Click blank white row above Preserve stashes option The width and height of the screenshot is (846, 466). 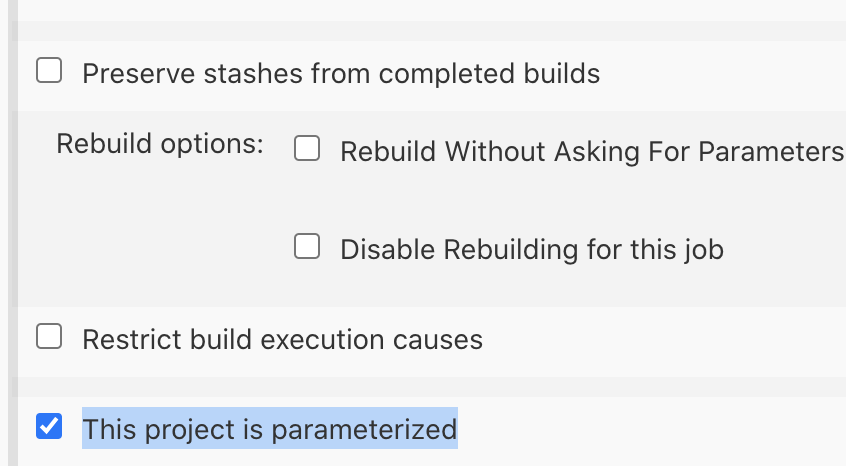click(400, 10)
